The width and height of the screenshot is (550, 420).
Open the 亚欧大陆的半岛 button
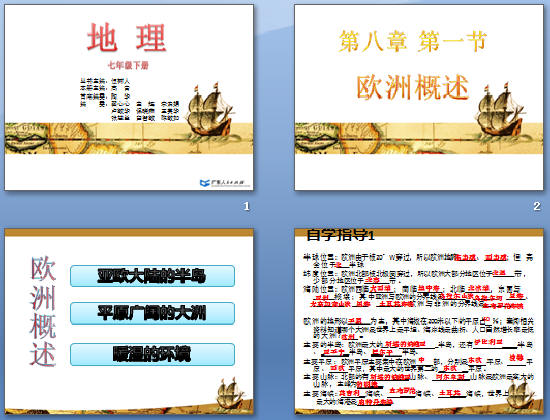click(x=152, y=276)
